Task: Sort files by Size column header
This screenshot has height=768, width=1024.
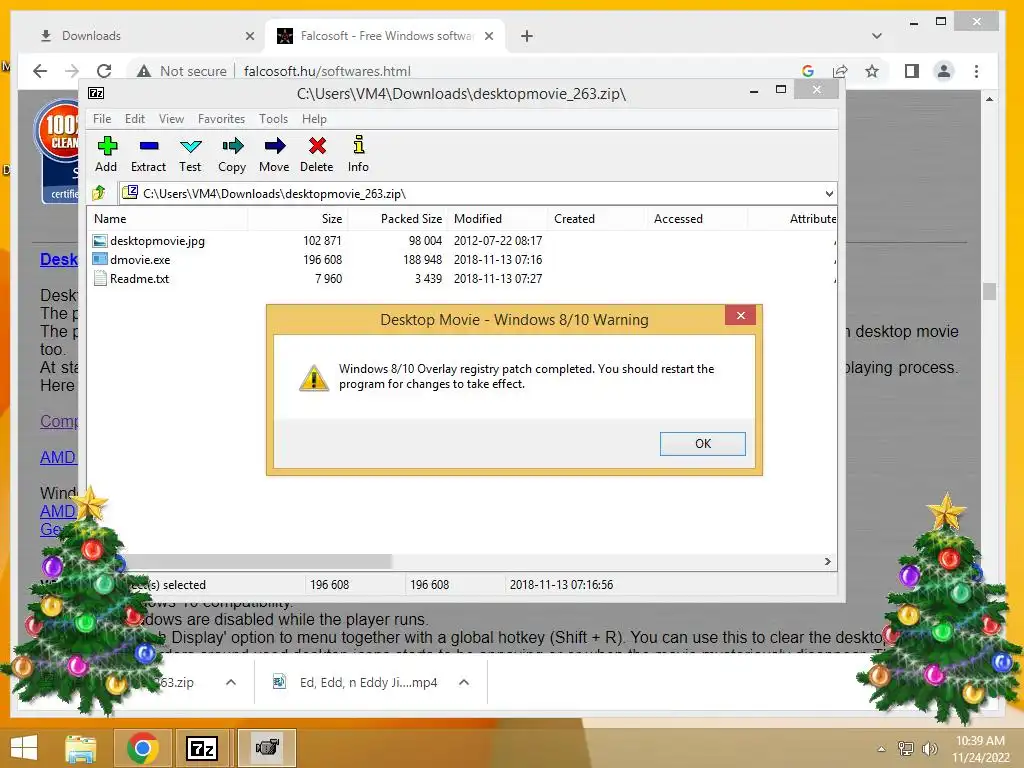Action: (297, 219)
